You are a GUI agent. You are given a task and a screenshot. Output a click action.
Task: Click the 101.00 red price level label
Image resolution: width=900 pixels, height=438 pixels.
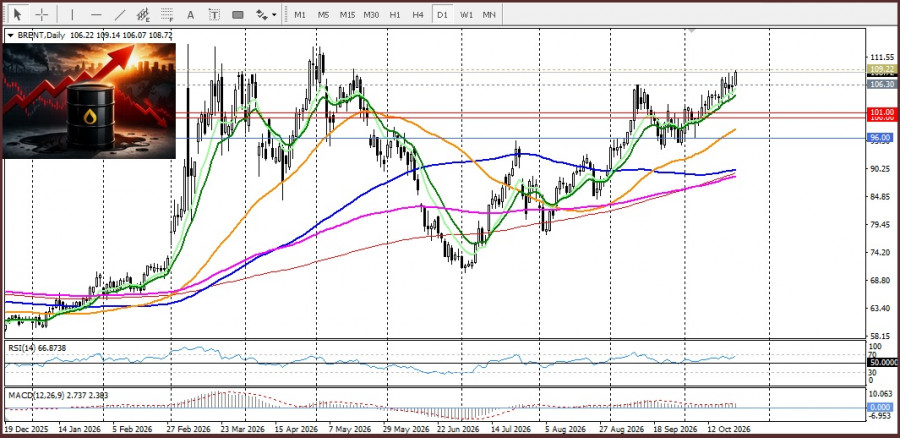(x=881, y=112)
